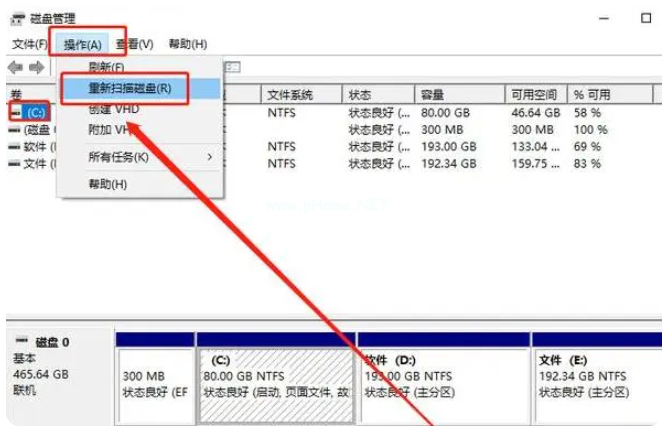Select the 文件 (E:) partition block
Screen dimensions: 664x427
pyautogui.click(x=594, y=377)
